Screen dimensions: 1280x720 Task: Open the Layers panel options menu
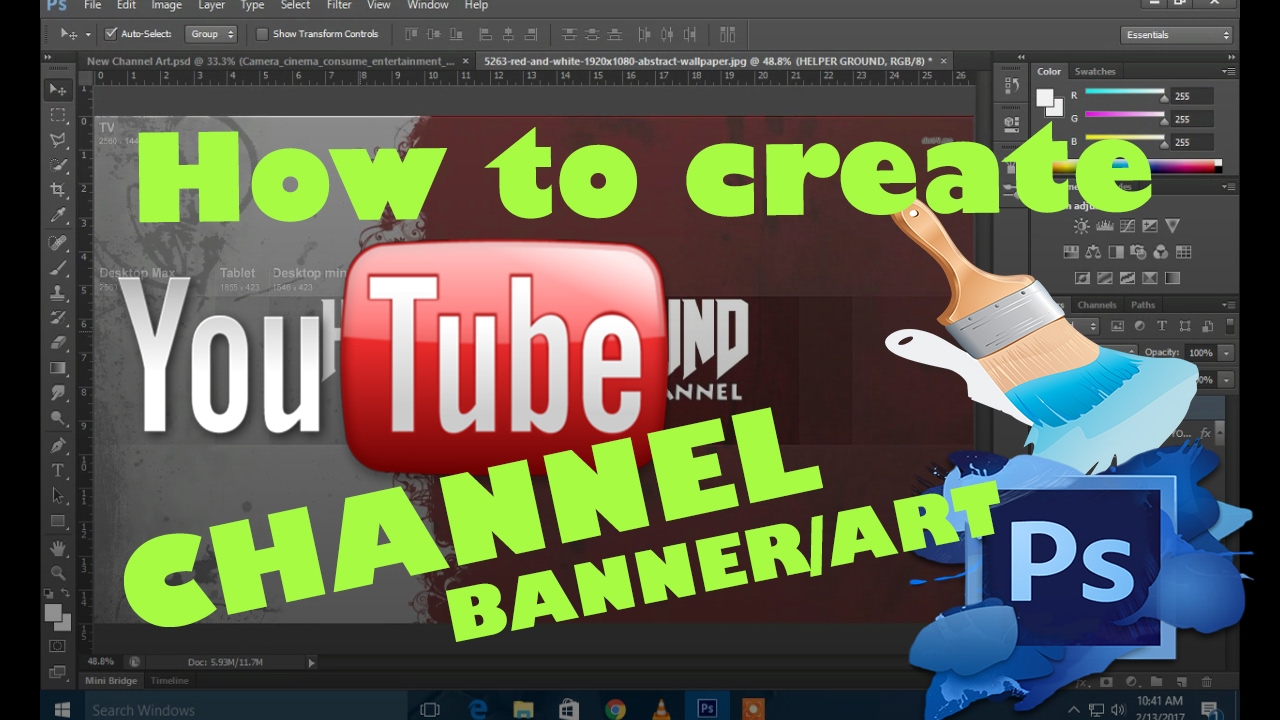[x=1229, y=305]
